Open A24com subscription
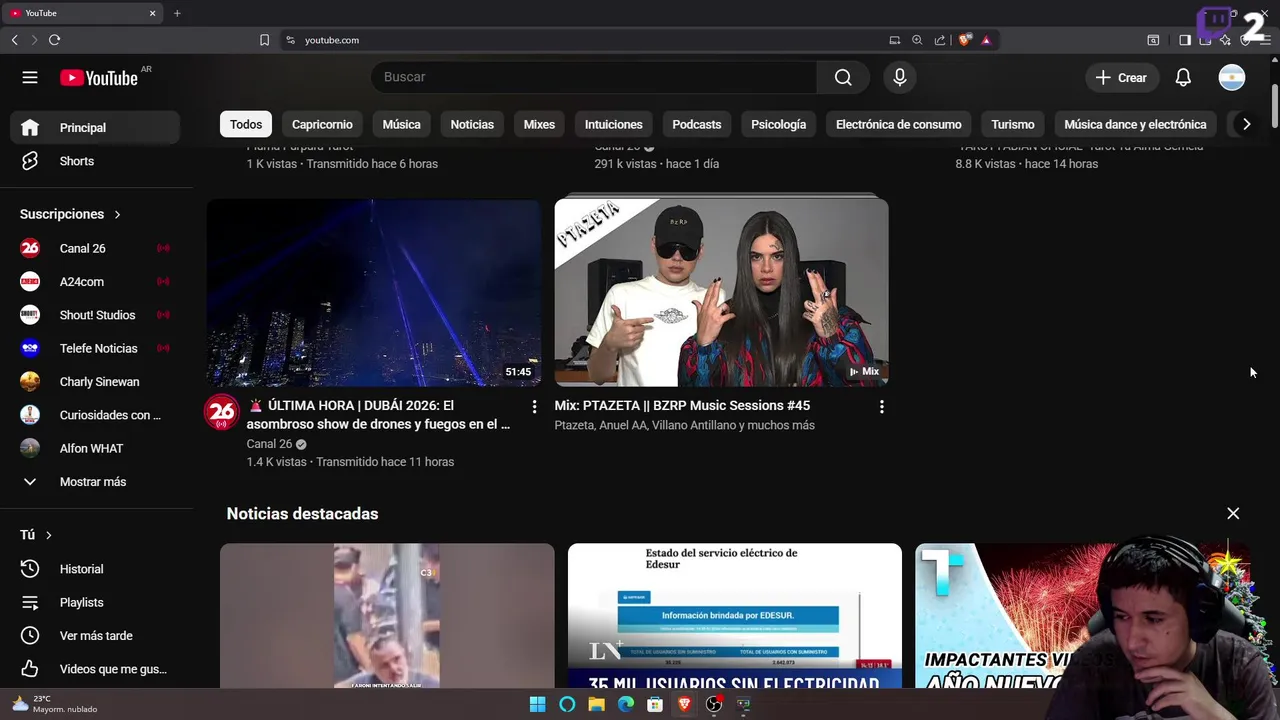Screen dimensions: 1280x720 point(95,282)
